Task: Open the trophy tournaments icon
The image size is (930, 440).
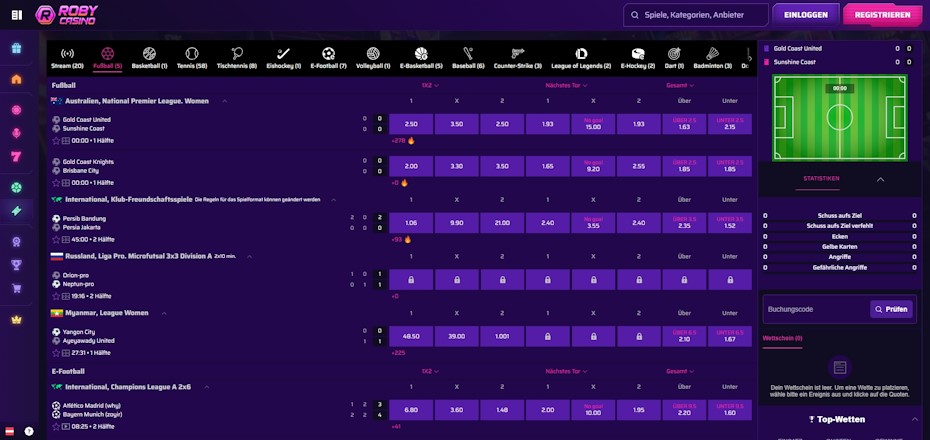Action: click(x=17, y=265)
